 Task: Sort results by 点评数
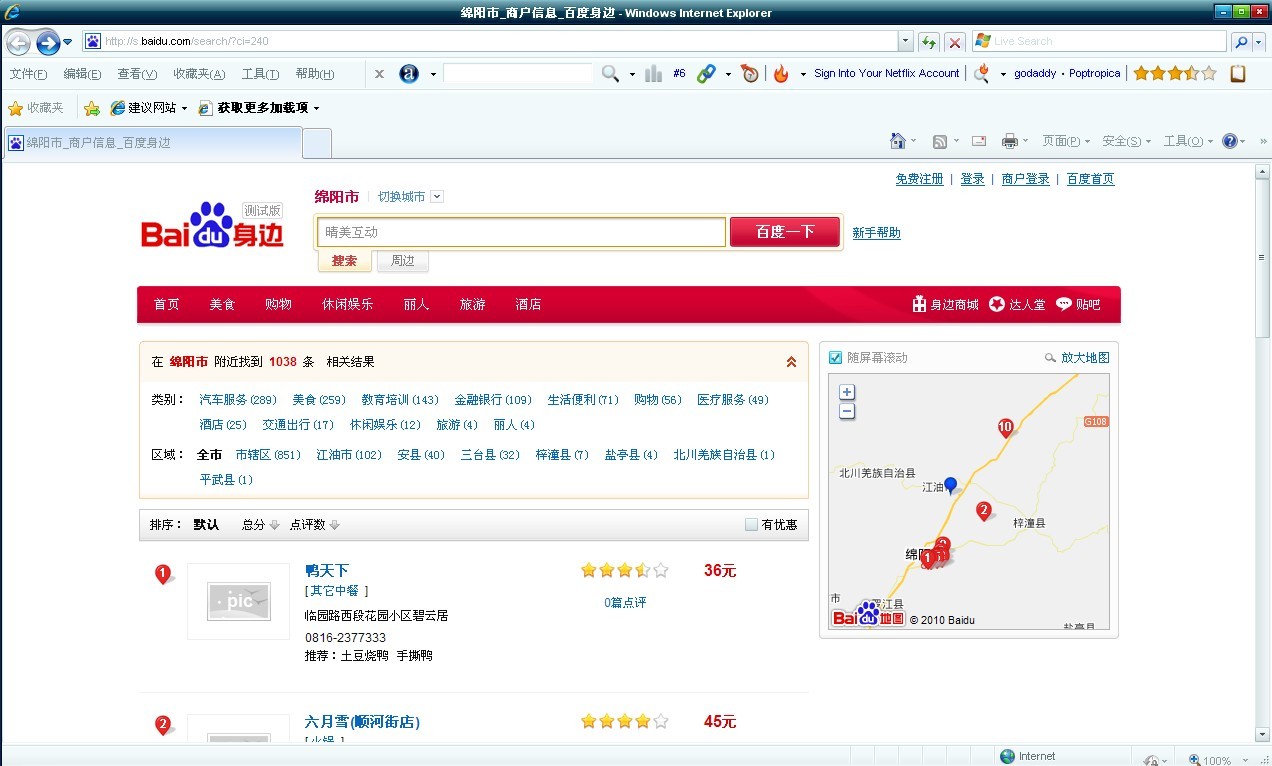315,525
